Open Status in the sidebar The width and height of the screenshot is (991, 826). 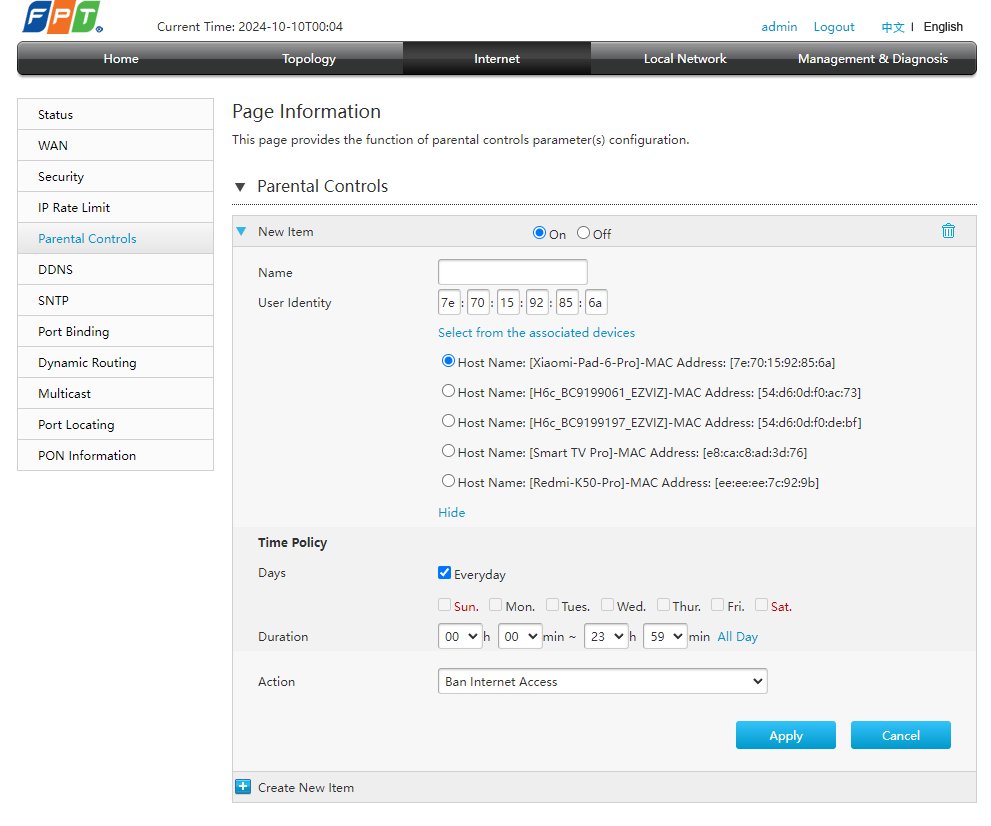click(116, 114)
